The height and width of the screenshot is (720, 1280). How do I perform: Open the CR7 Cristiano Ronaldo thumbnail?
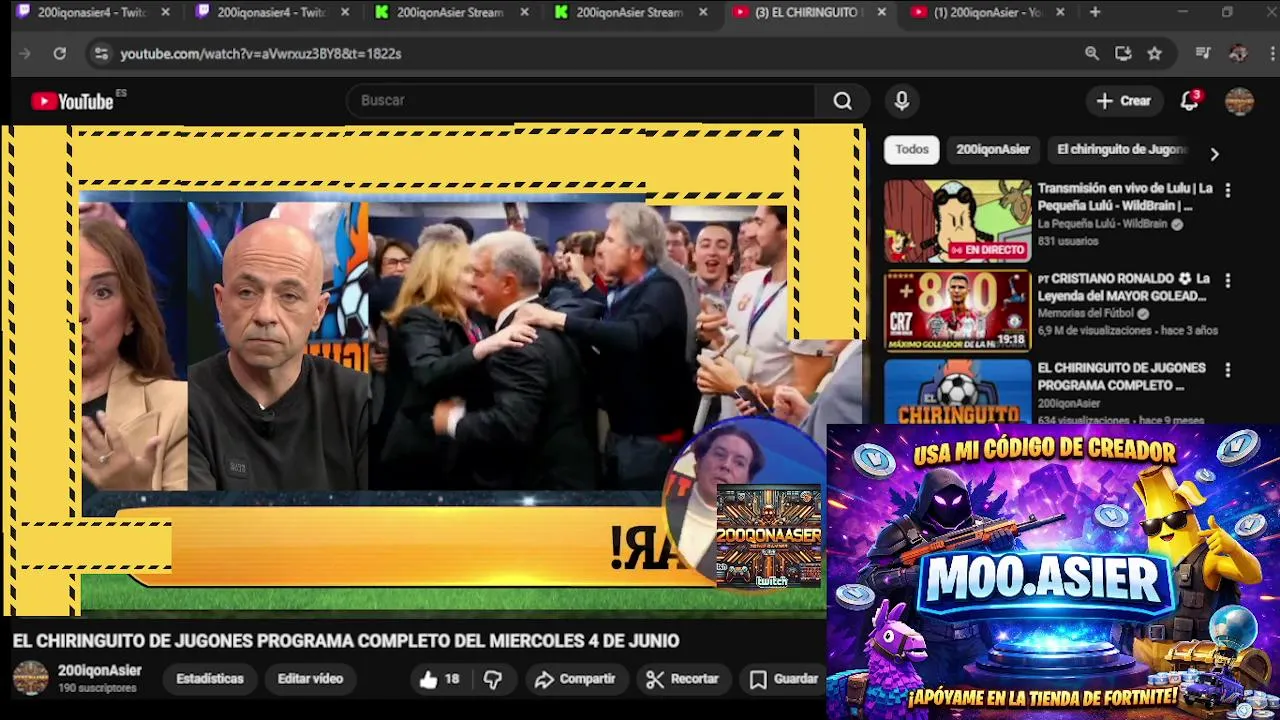(x=957, y=311)
